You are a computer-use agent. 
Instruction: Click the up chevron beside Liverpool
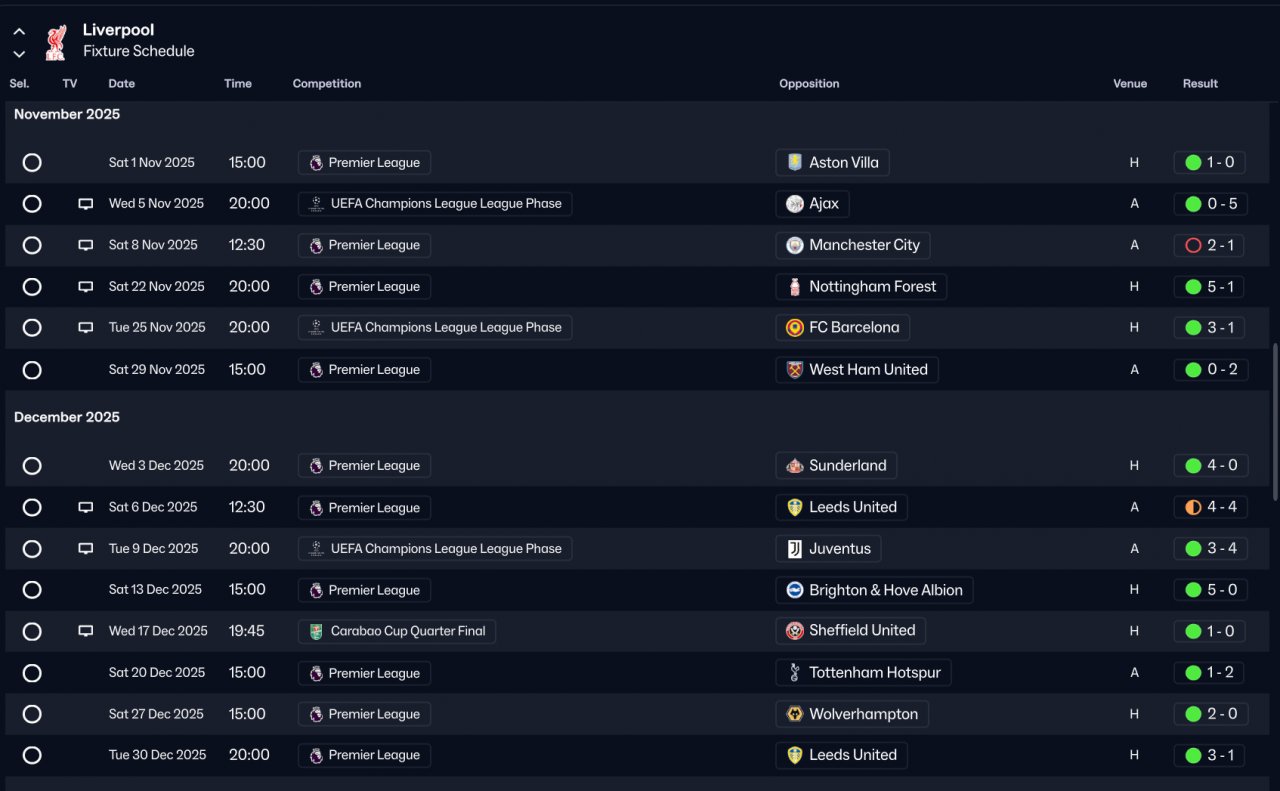19,32
